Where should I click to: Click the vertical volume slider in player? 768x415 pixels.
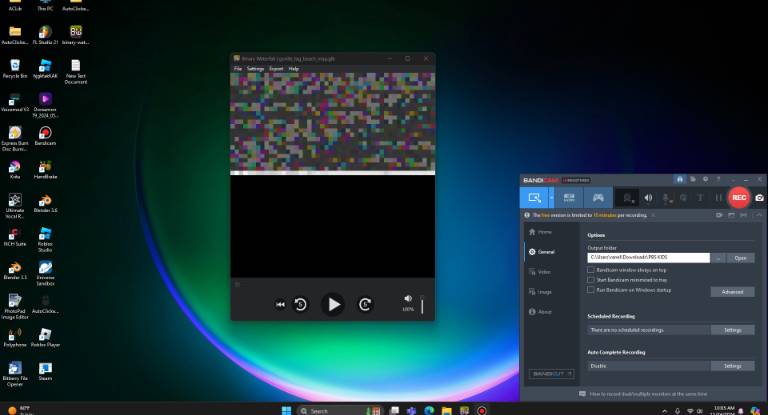pos(422,304)
